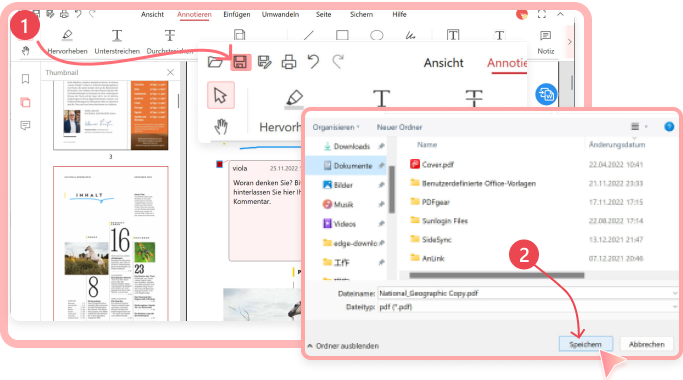Open the Seite tab

(x=324, y=14)
